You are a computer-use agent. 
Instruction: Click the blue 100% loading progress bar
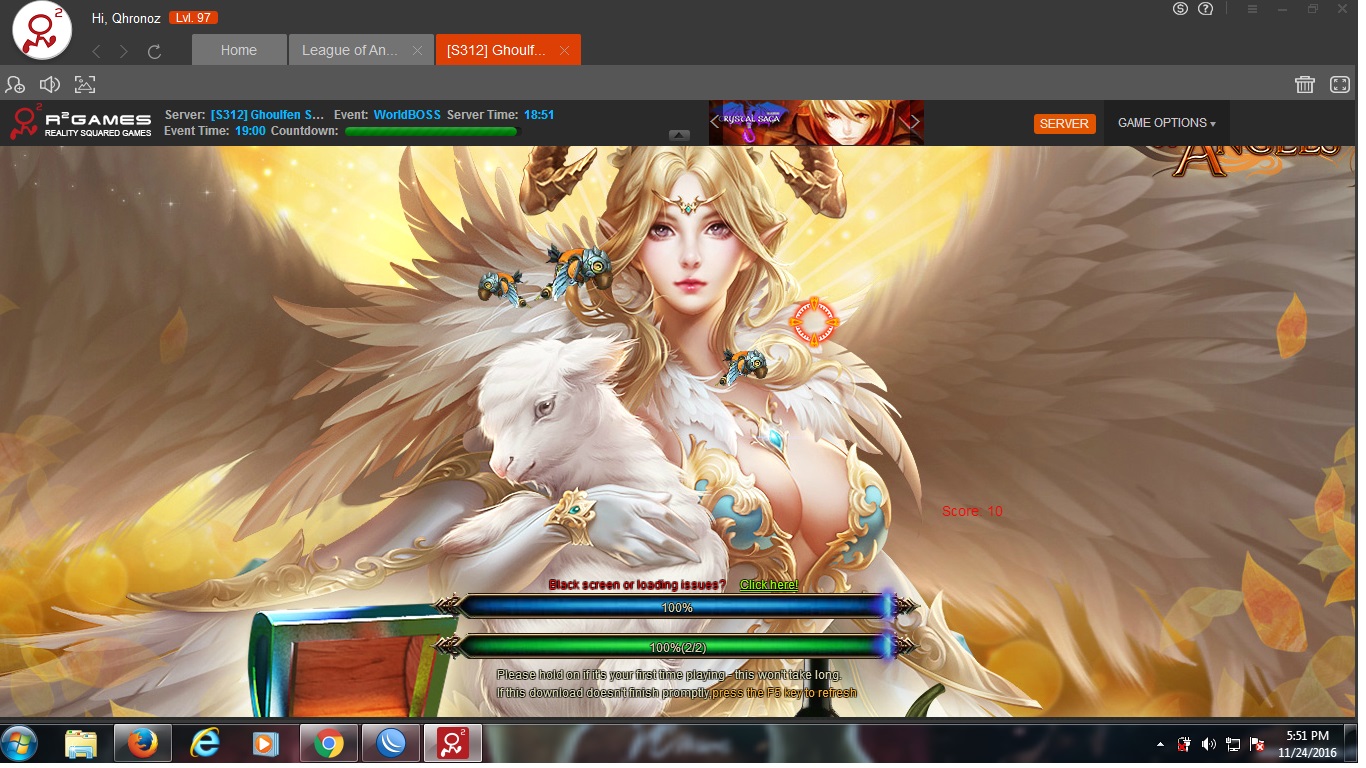(x=677, y=607)
